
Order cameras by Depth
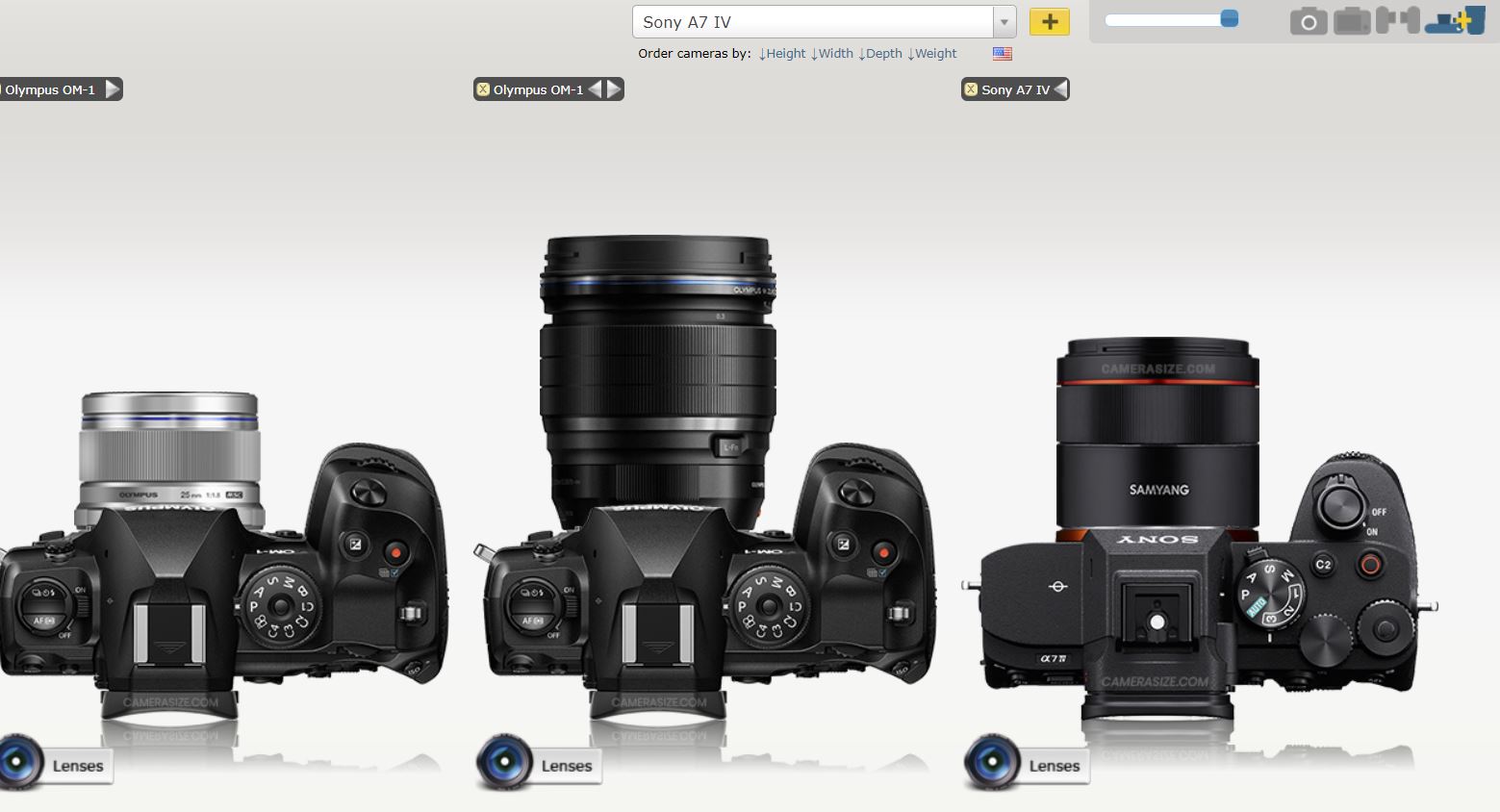pos(880,54)
